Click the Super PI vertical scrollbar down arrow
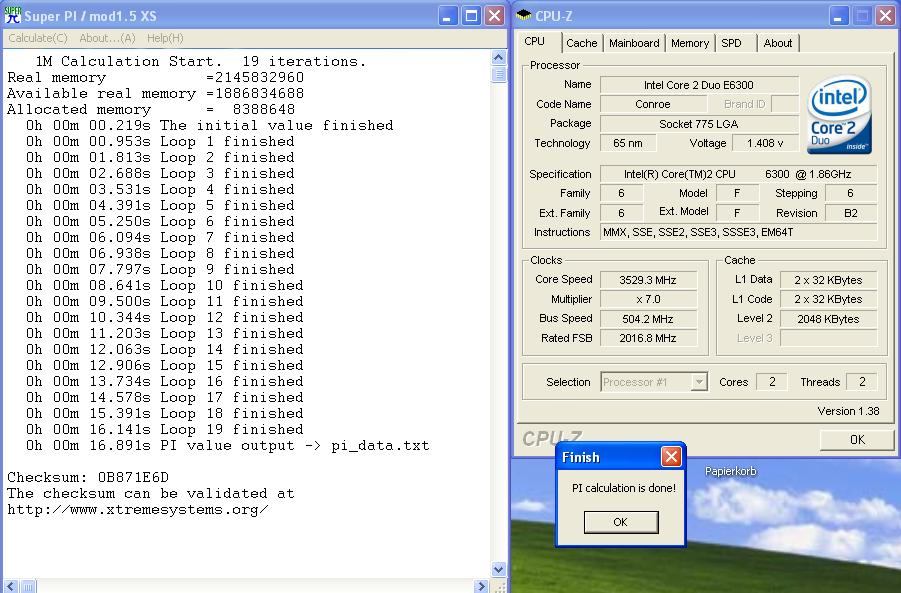The height and width of the screenshot is (593, 901). pos(498,569)
